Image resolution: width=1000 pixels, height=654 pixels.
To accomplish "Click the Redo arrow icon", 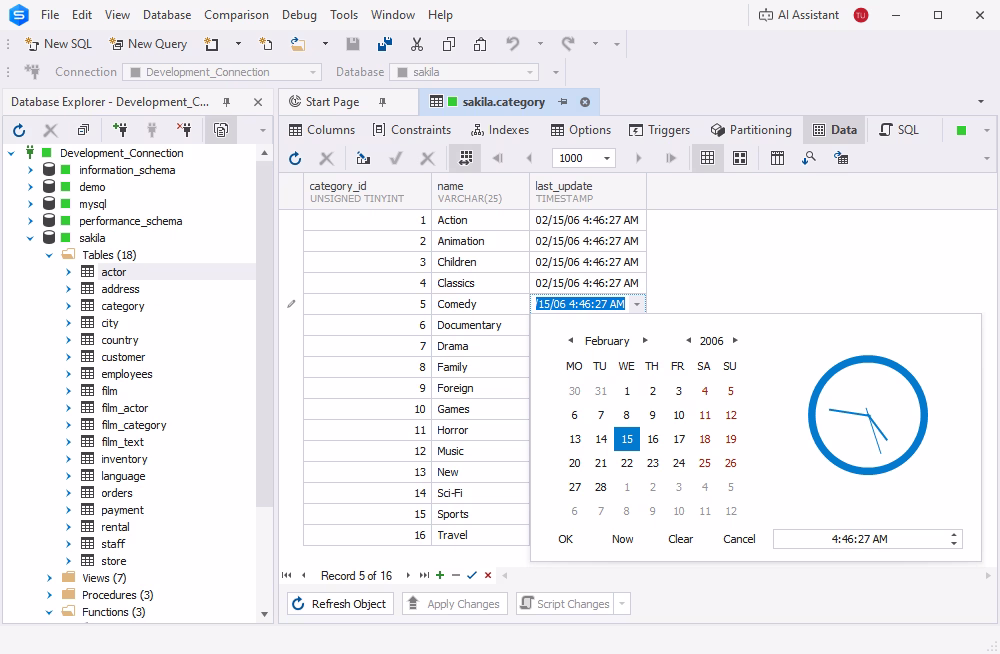I will pyautogui.click(x=568, y=44).
